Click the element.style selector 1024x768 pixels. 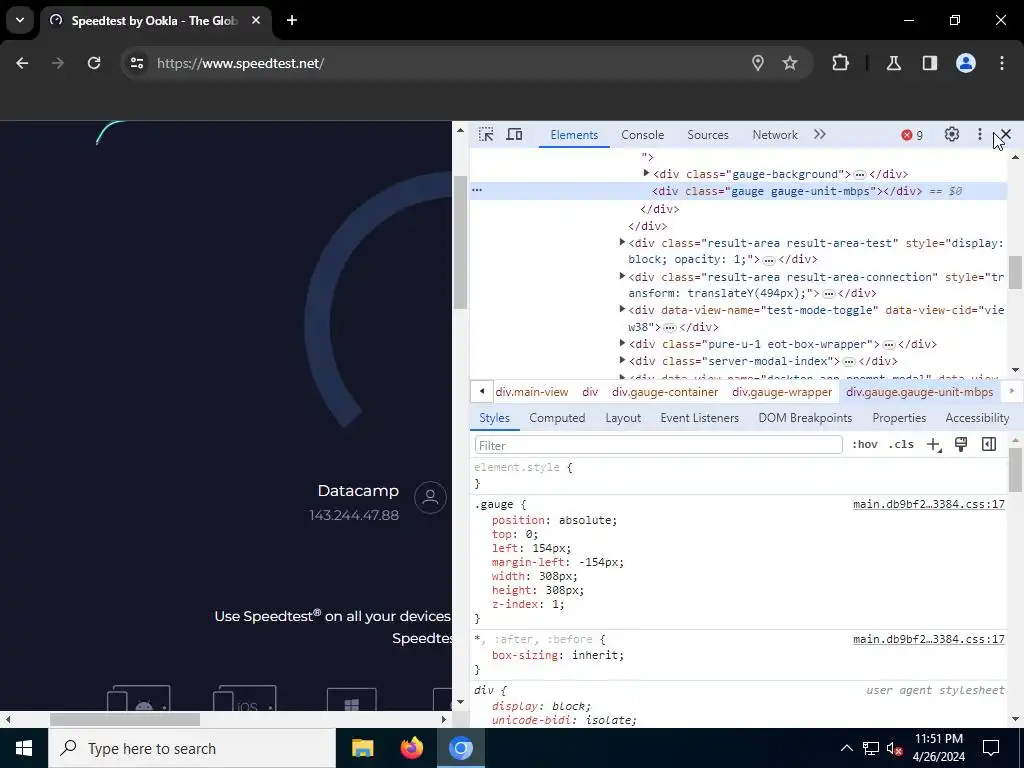(x=517, y=468)
